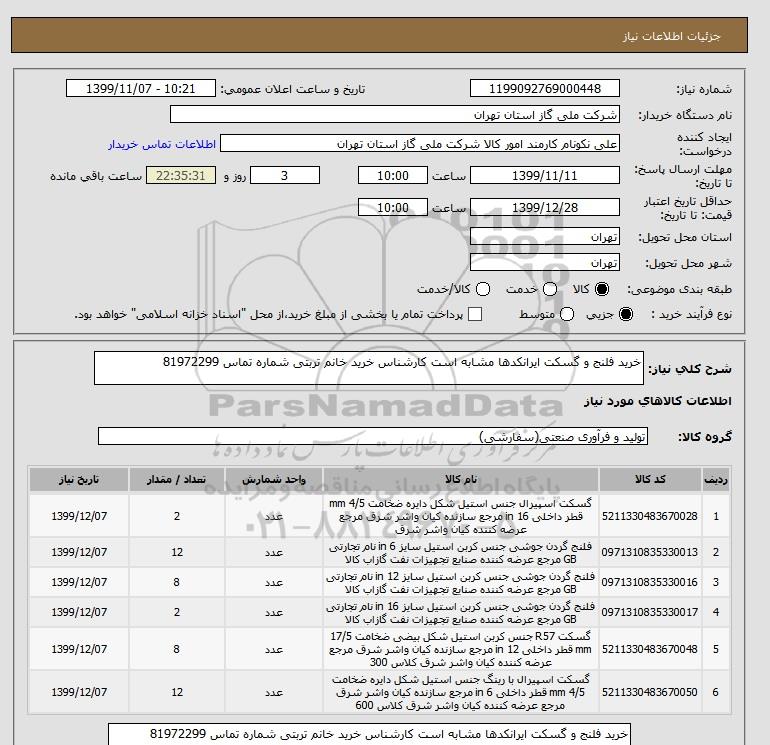Click the کد کالا column header
Image resolution: width=770 pixels, height=745 pixels.
(x=650, y=479)
